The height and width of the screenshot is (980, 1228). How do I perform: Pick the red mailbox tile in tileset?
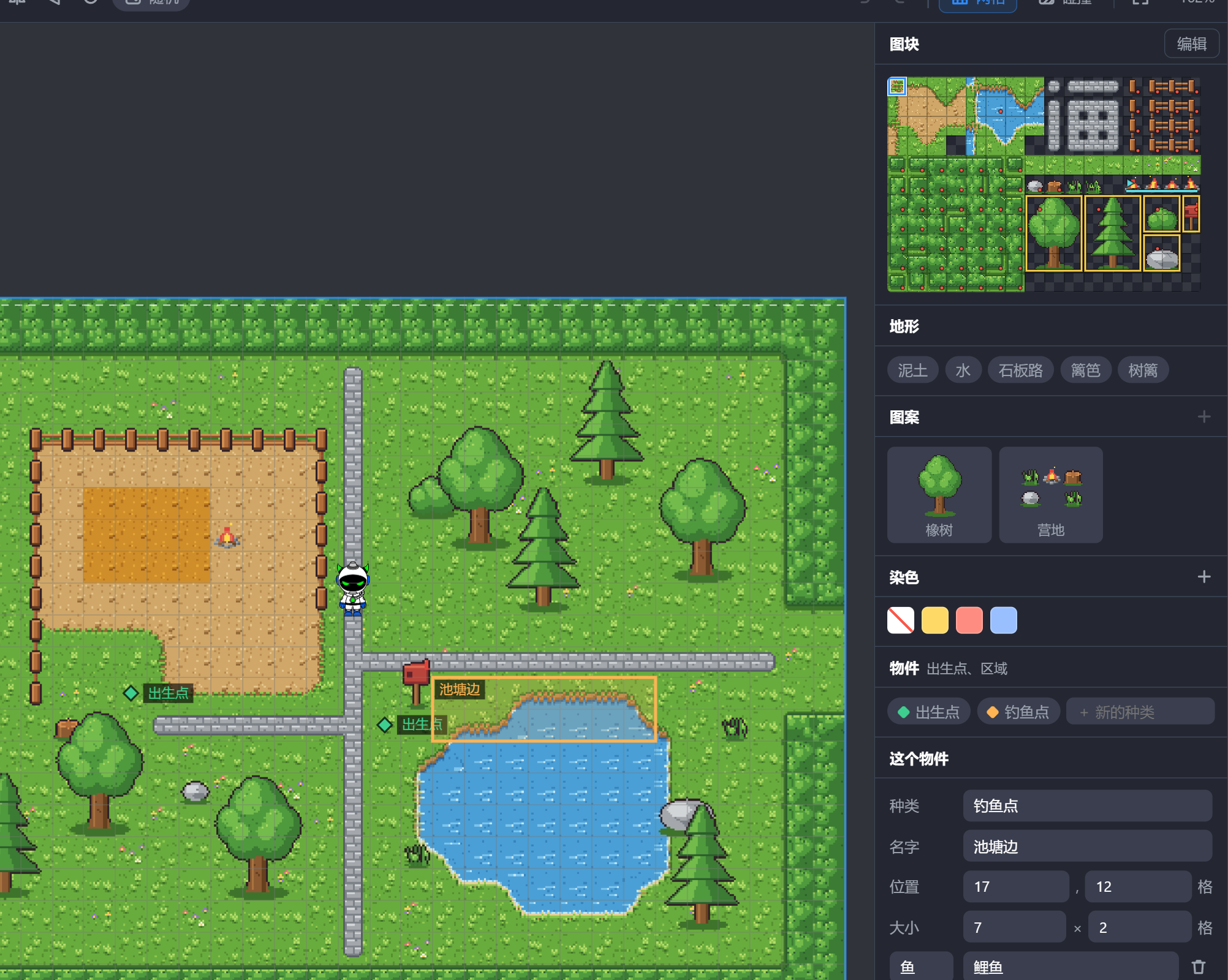pos(1191,214)
